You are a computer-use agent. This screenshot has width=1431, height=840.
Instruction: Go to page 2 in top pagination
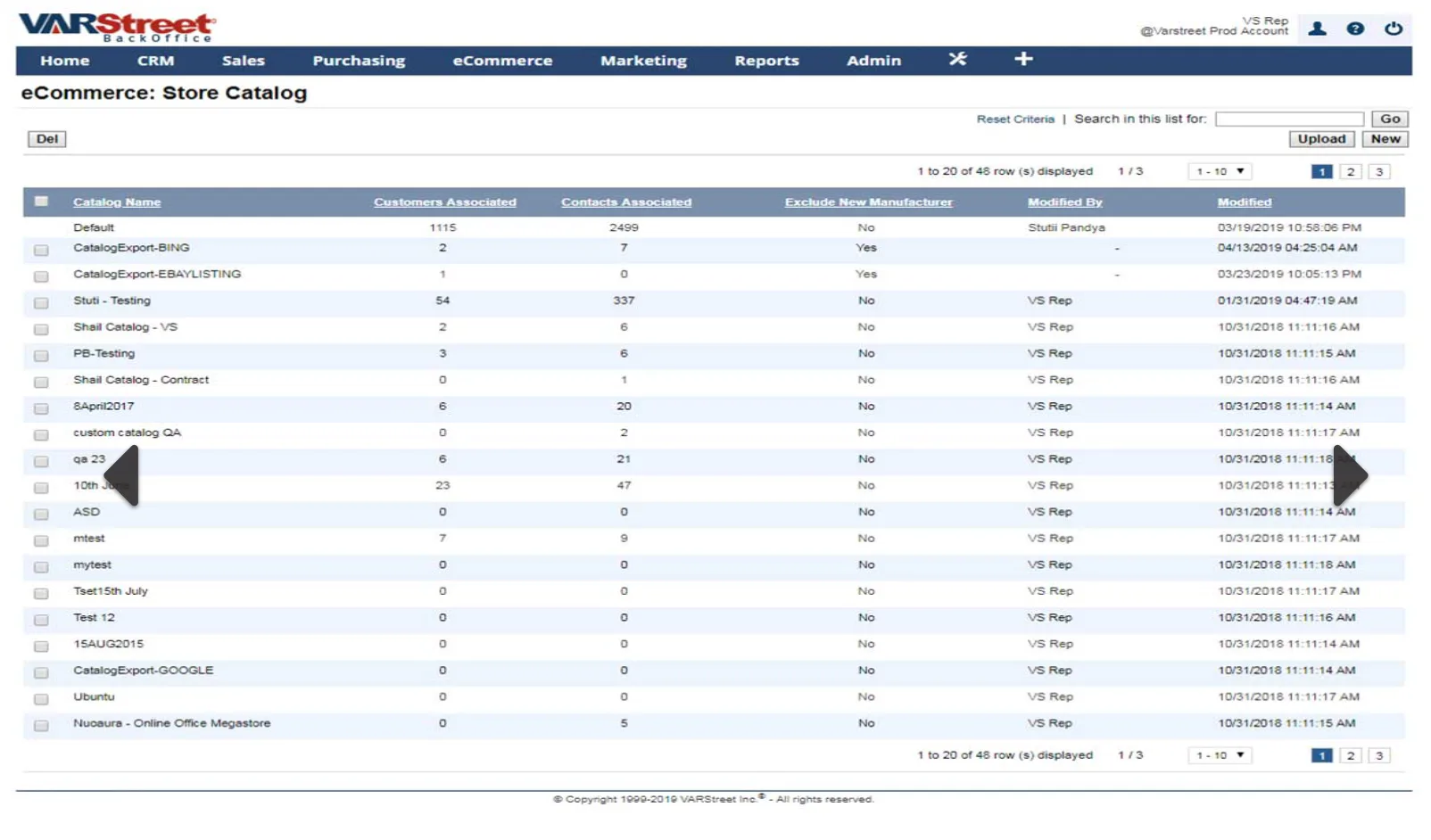point(1351,172)
